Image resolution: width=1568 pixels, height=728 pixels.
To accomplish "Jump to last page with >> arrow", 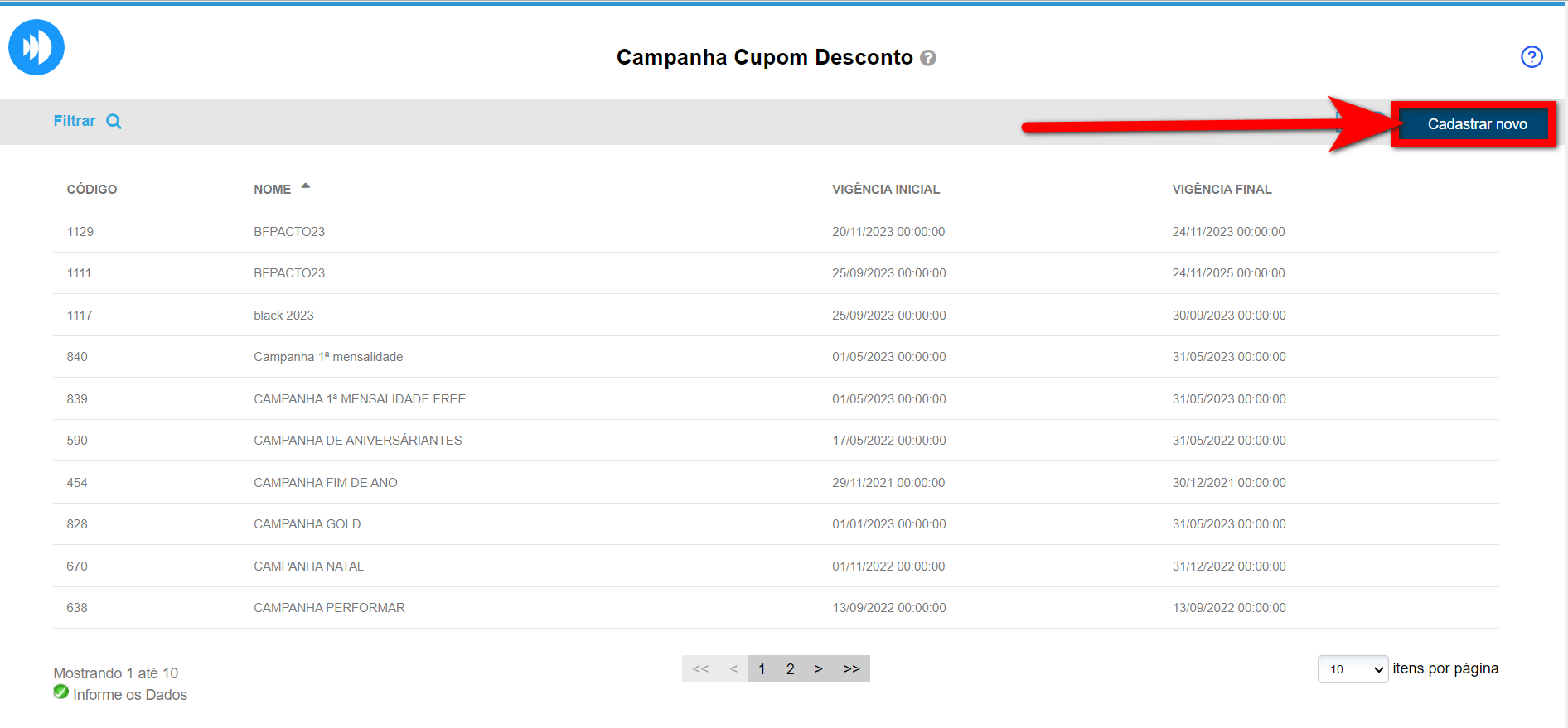I will [851, 669].
